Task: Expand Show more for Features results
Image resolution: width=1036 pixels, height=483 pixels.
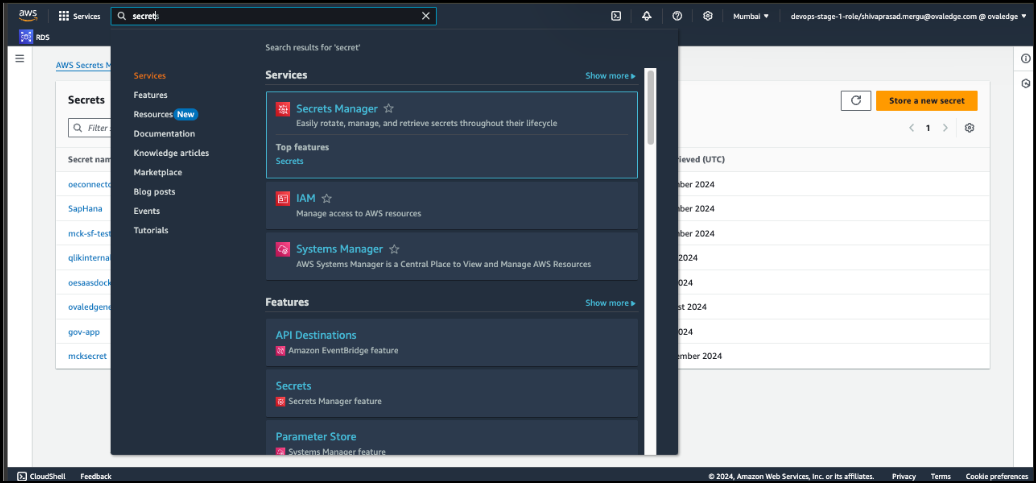Action: point(610,303)
